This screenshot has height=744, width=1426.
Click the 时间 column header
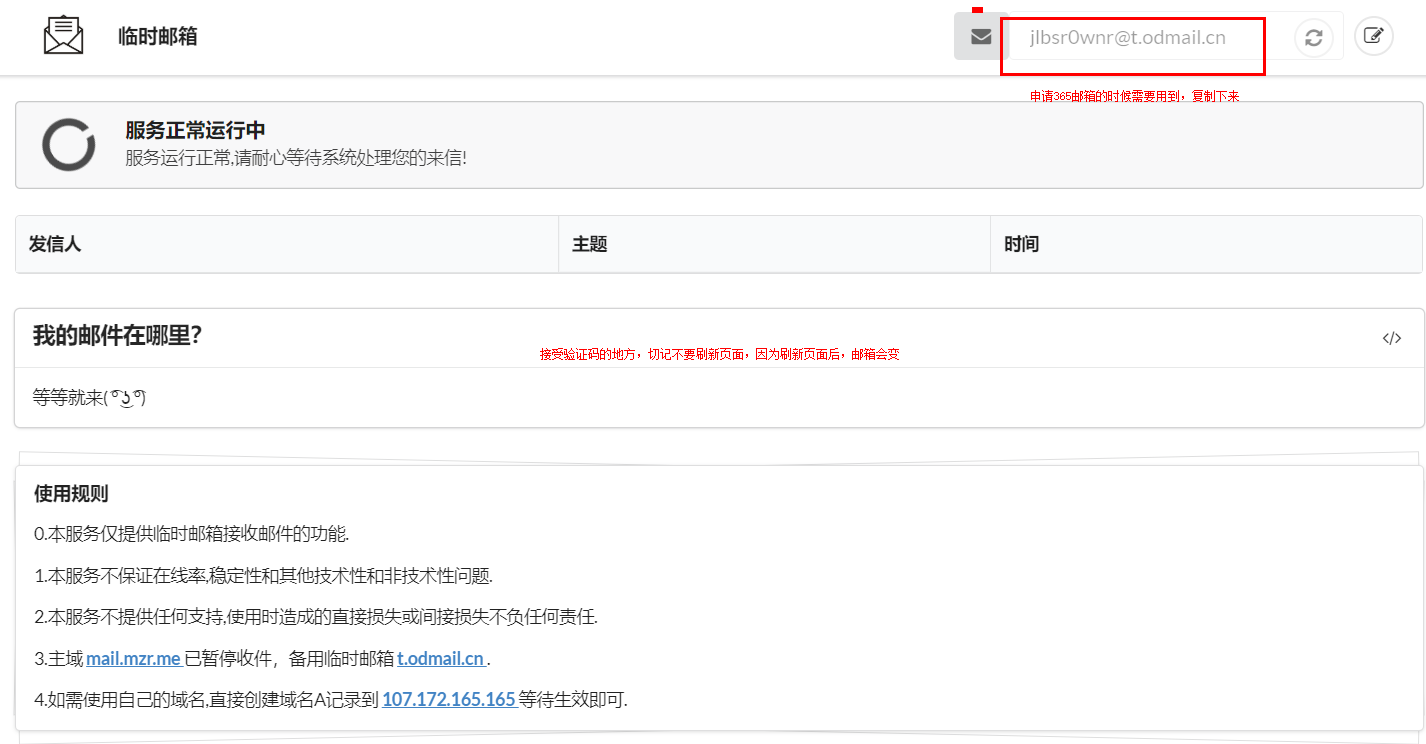pos(1021,244)
